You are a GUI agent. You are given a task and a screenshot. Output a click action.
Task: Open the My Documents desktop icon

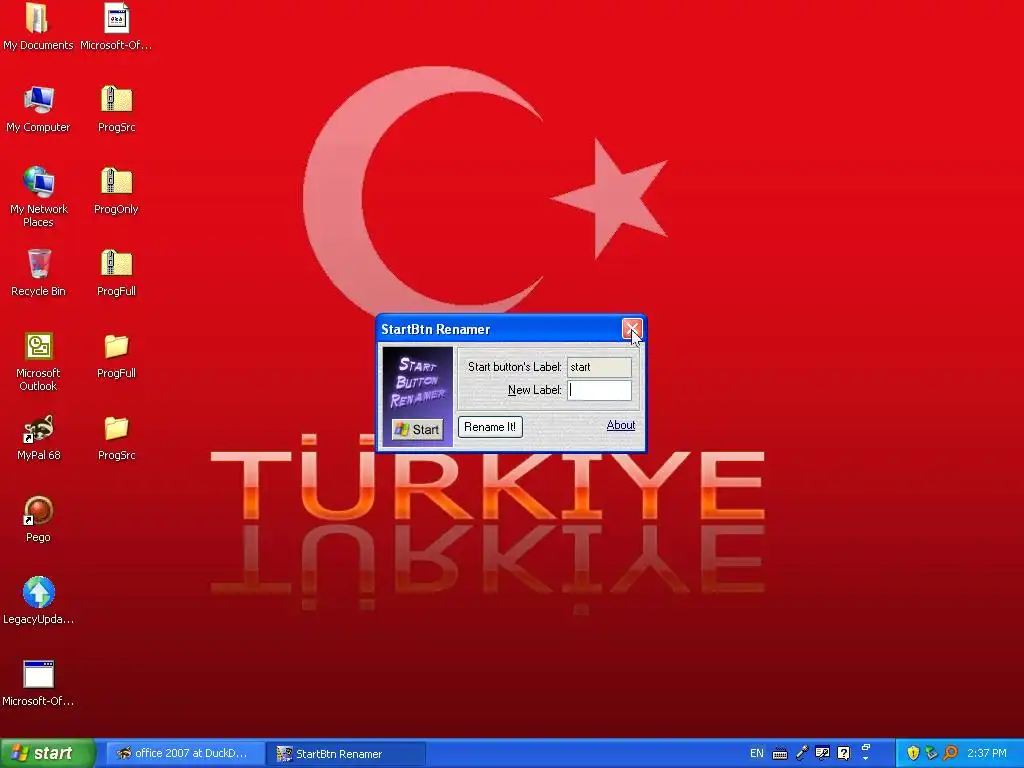pos(38,26)
